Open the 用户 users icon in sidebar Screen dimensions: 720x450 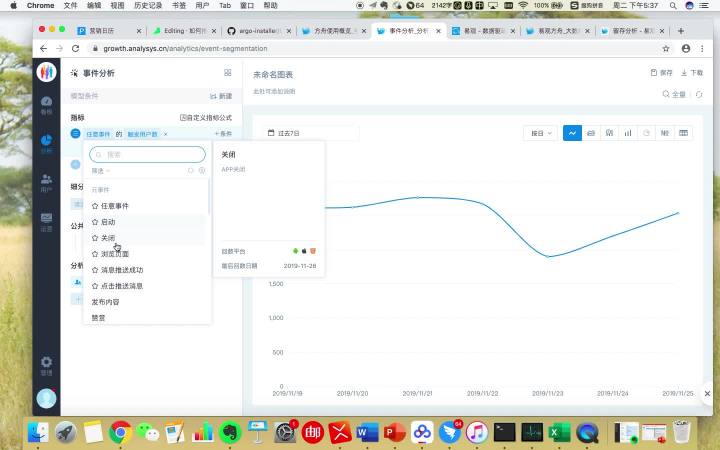(x=46, y=182)
